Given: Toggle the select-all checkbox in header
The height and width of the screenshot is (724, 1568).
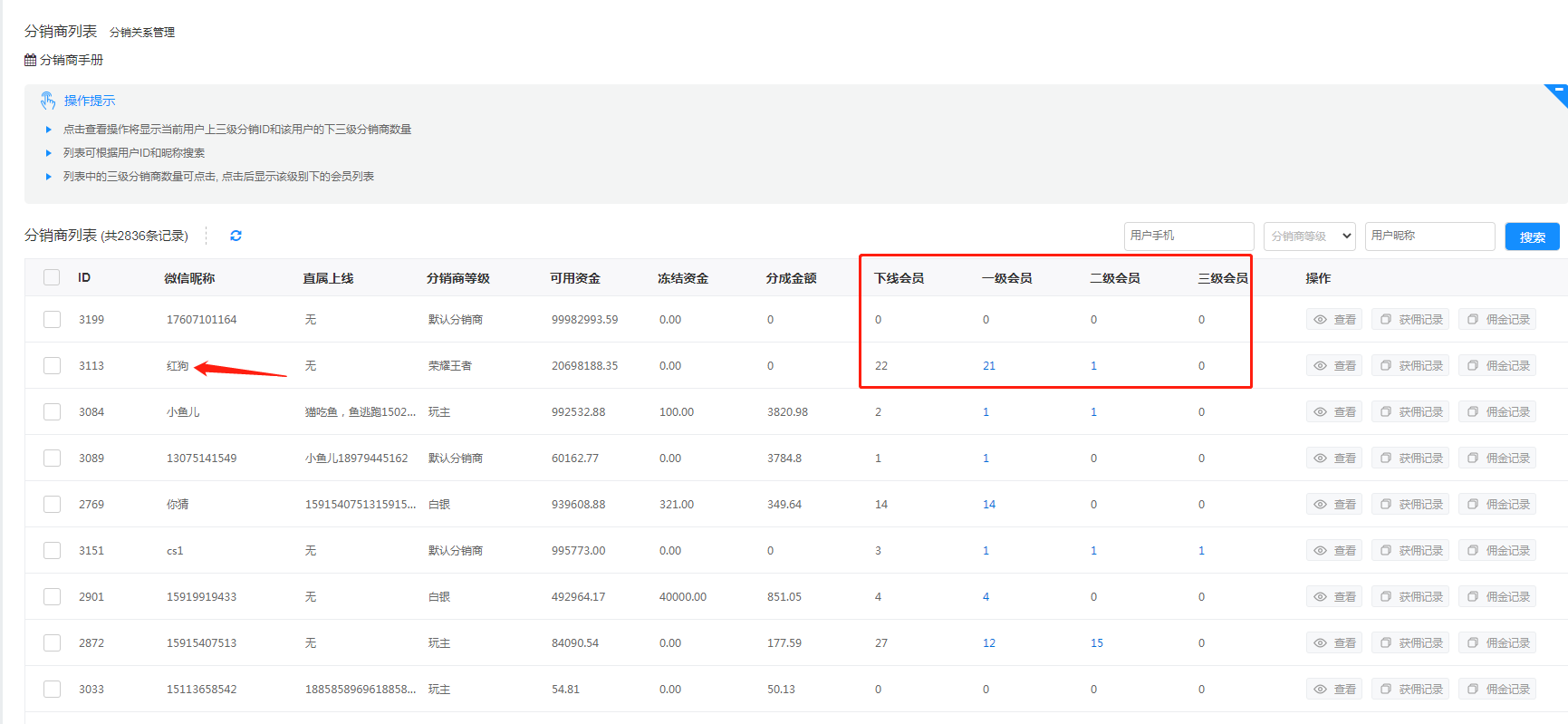Looking at the screenshot, I should point(52,278).
